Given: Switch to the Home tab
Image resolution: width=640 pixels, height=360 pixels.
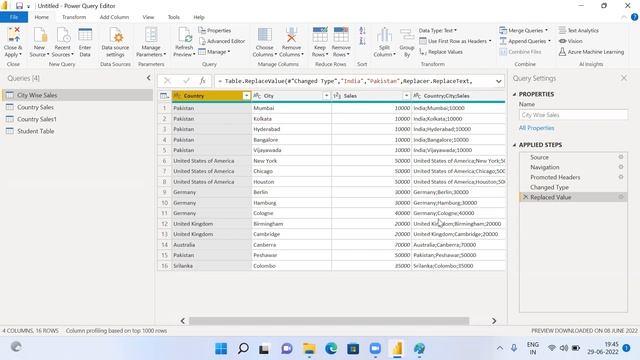Looking at the screenshot, I should pyautogui.click(x=41, y=17).
